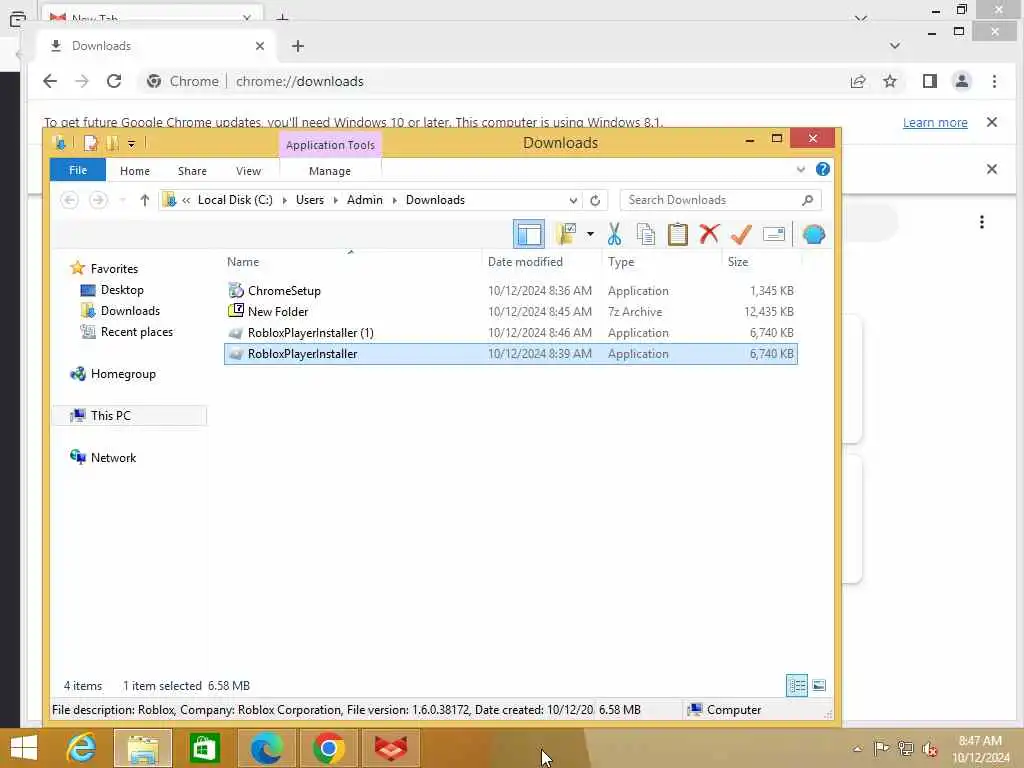Screen dimensions: 1024x768
Task: Click new folder icon in quick access toolbar
Action: [x=112, y=143]
